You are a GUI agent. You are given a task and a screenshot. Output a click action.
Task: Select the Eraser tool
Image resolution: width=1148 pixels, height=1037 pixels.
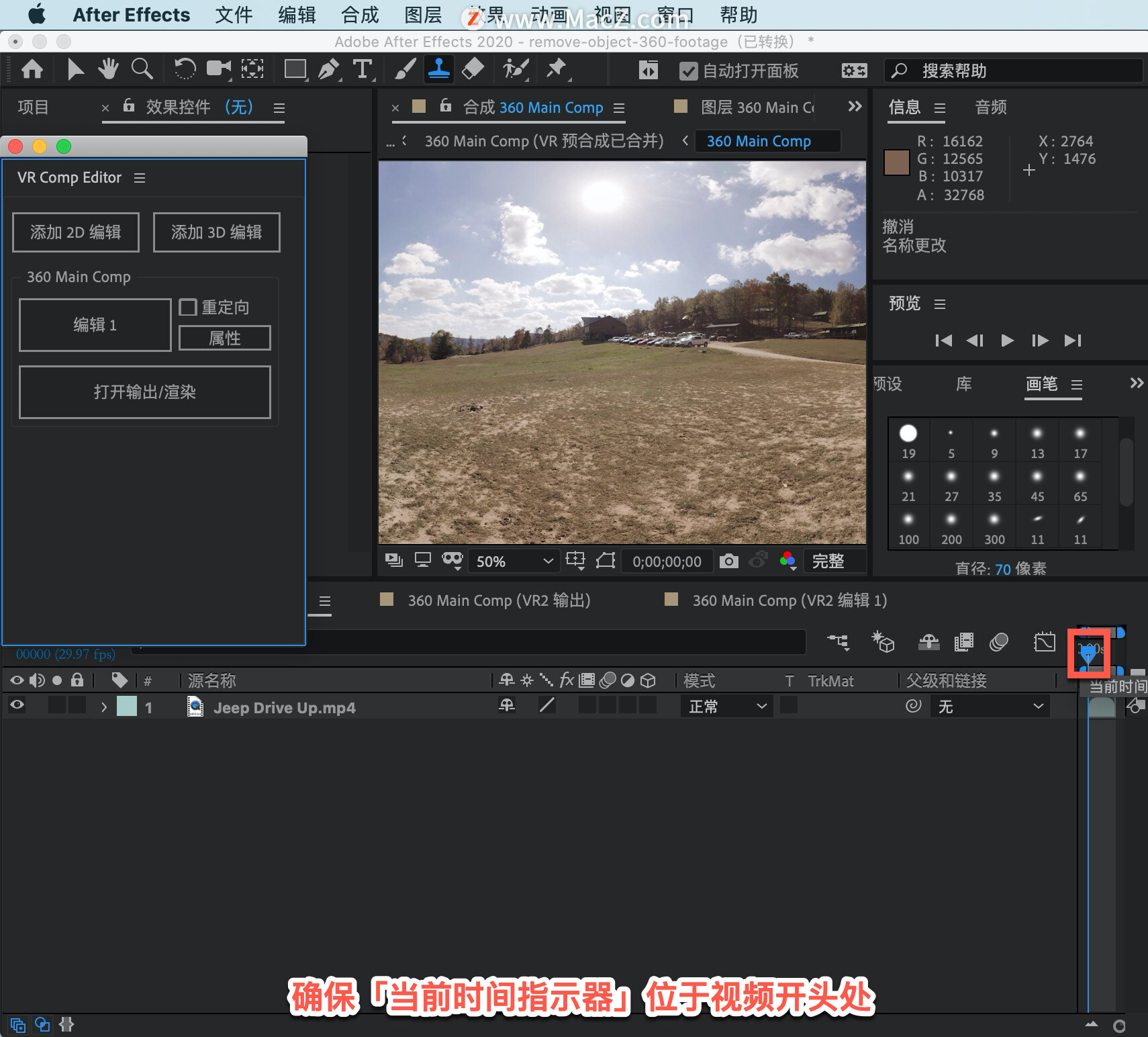473,69
